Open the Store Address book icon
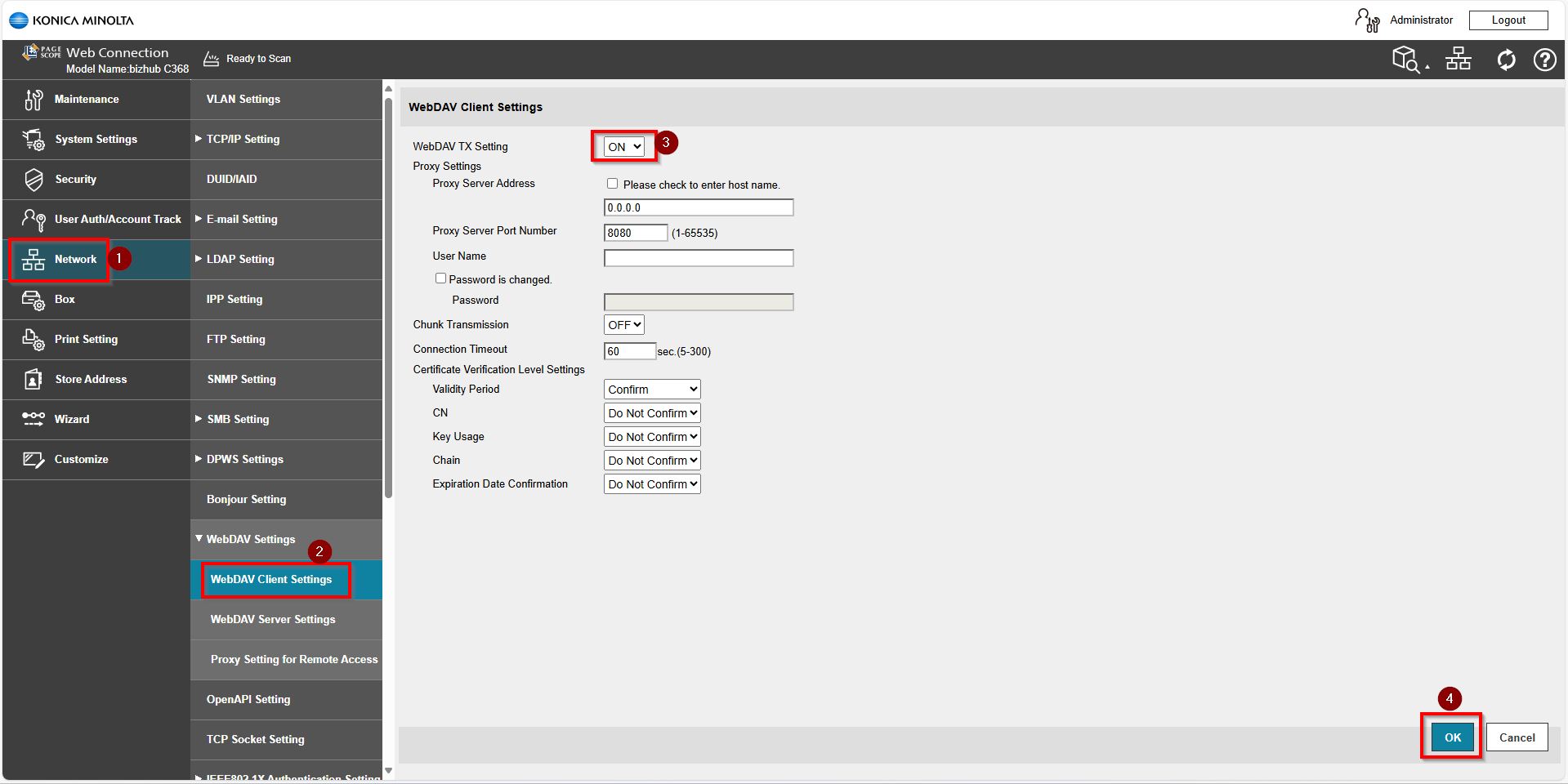1568x784 pixels. (34, 379)
